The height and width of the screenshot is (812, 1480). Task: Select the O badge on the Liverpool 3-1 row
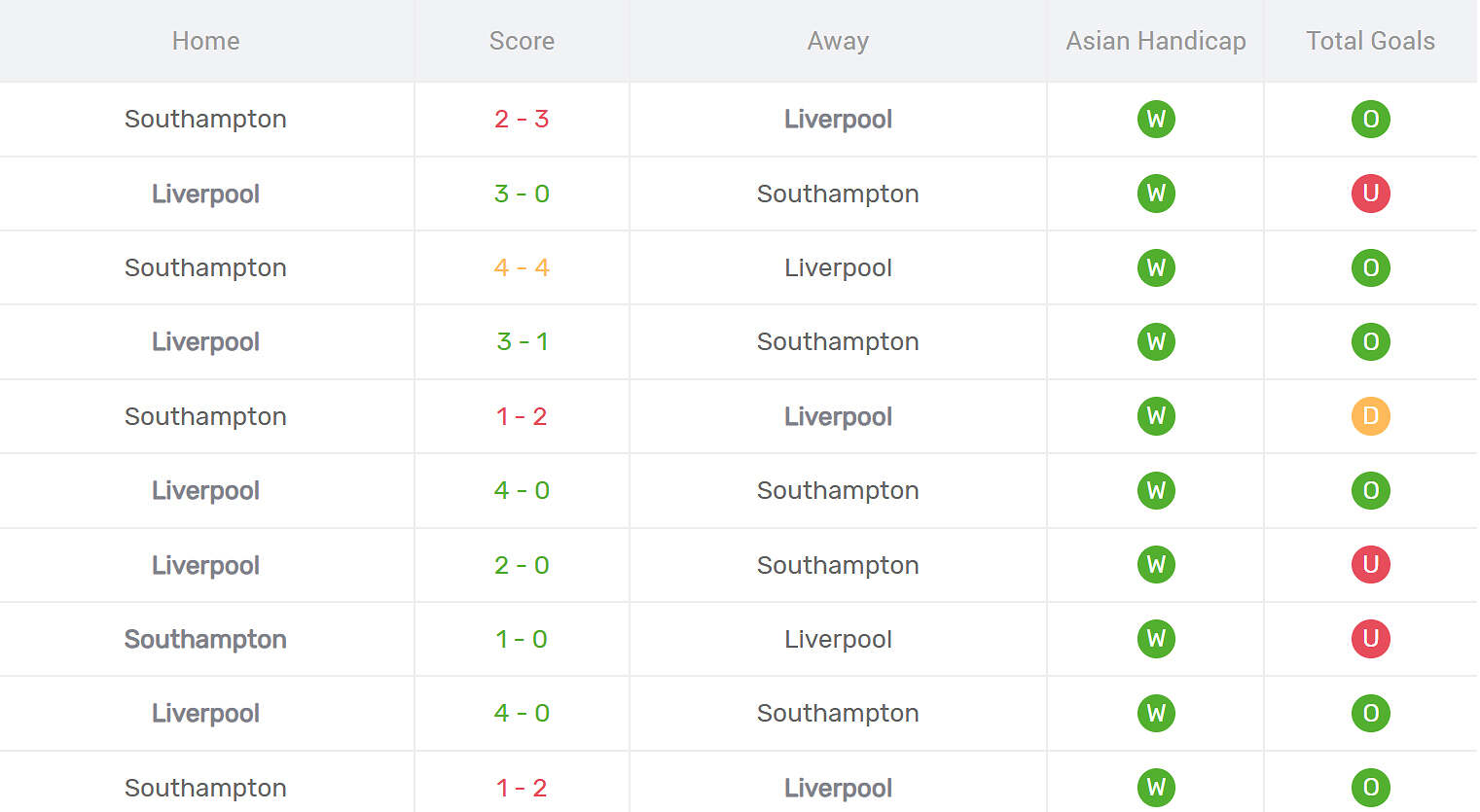pyautogui.click(x=1370, y=341)
